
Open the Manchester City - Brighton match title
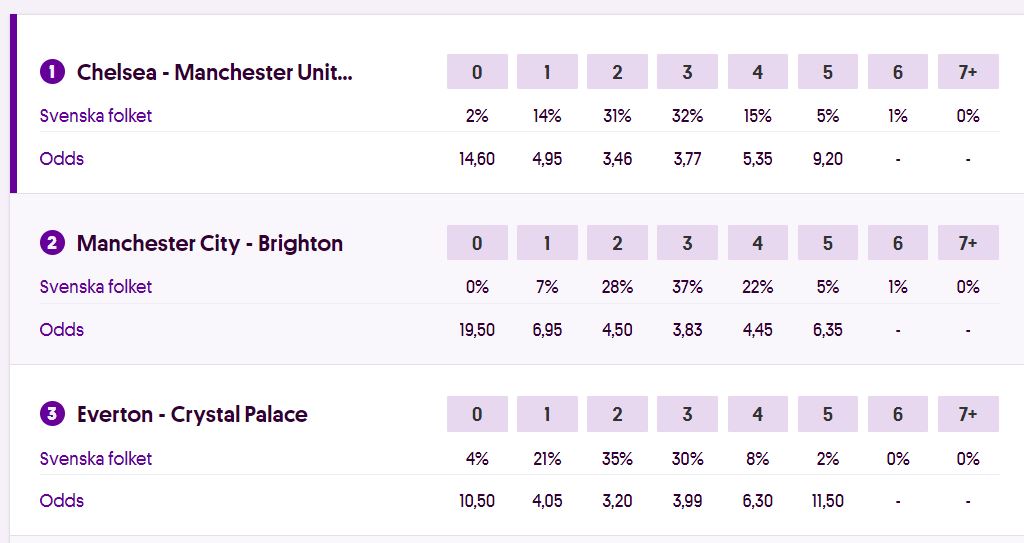point(210,243)
